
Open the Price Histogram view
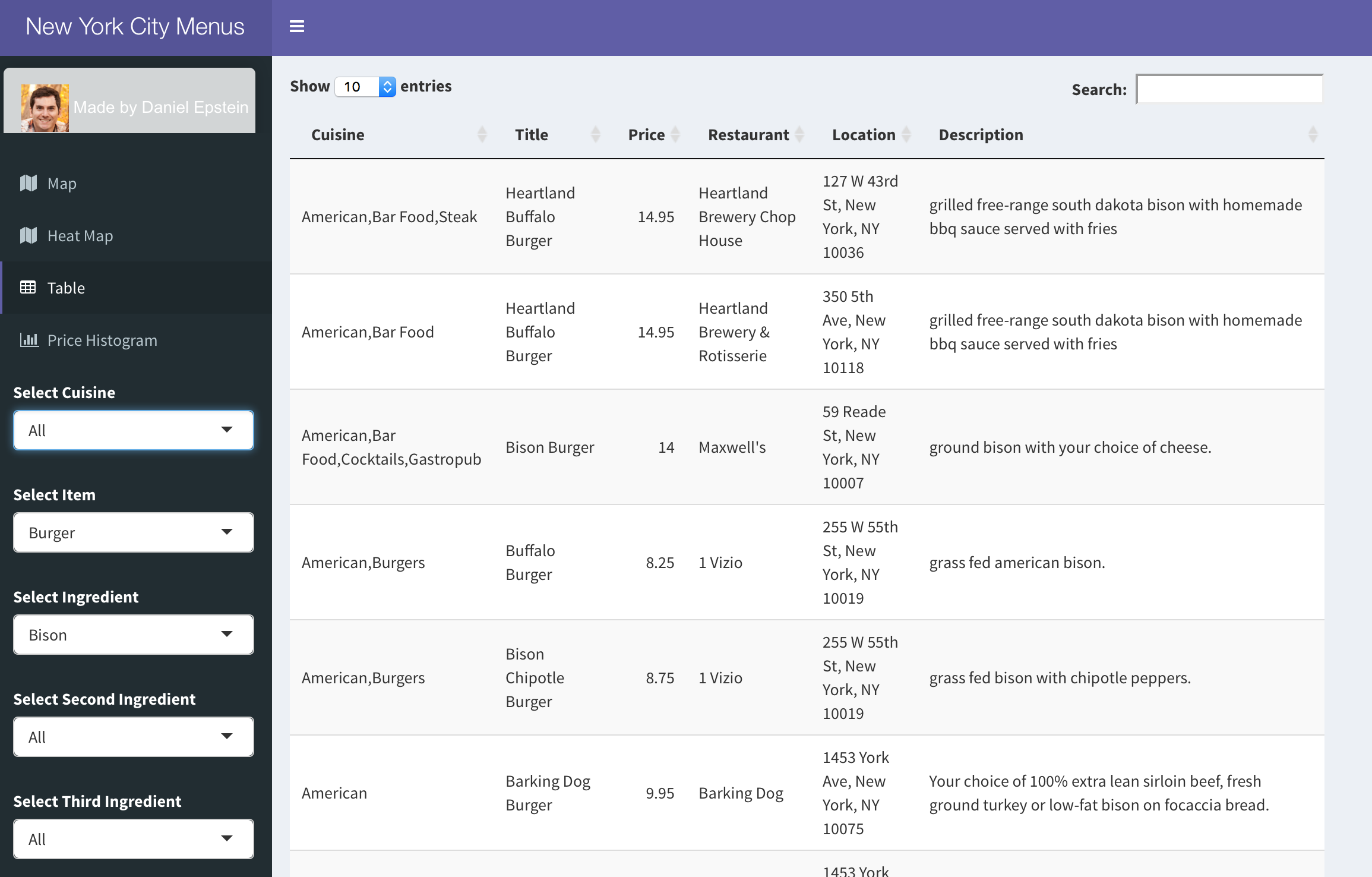coord(102,340)
